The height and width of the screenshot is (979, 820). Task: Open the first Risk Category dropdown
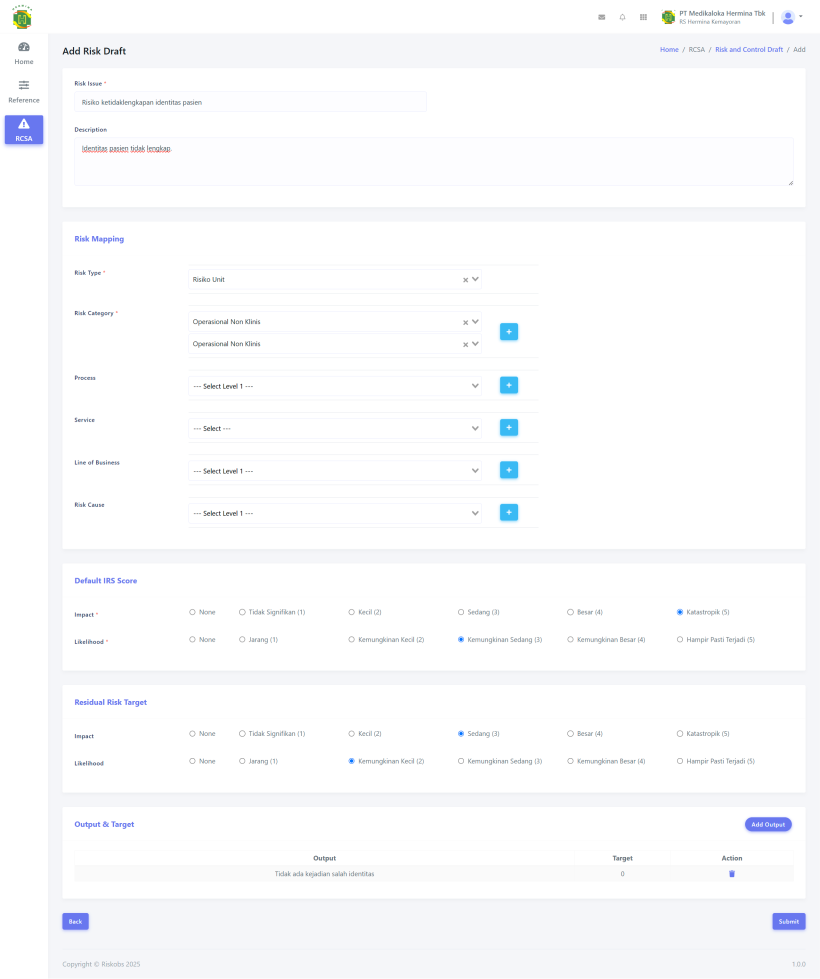pyautogui.click(x=335, y=322)
